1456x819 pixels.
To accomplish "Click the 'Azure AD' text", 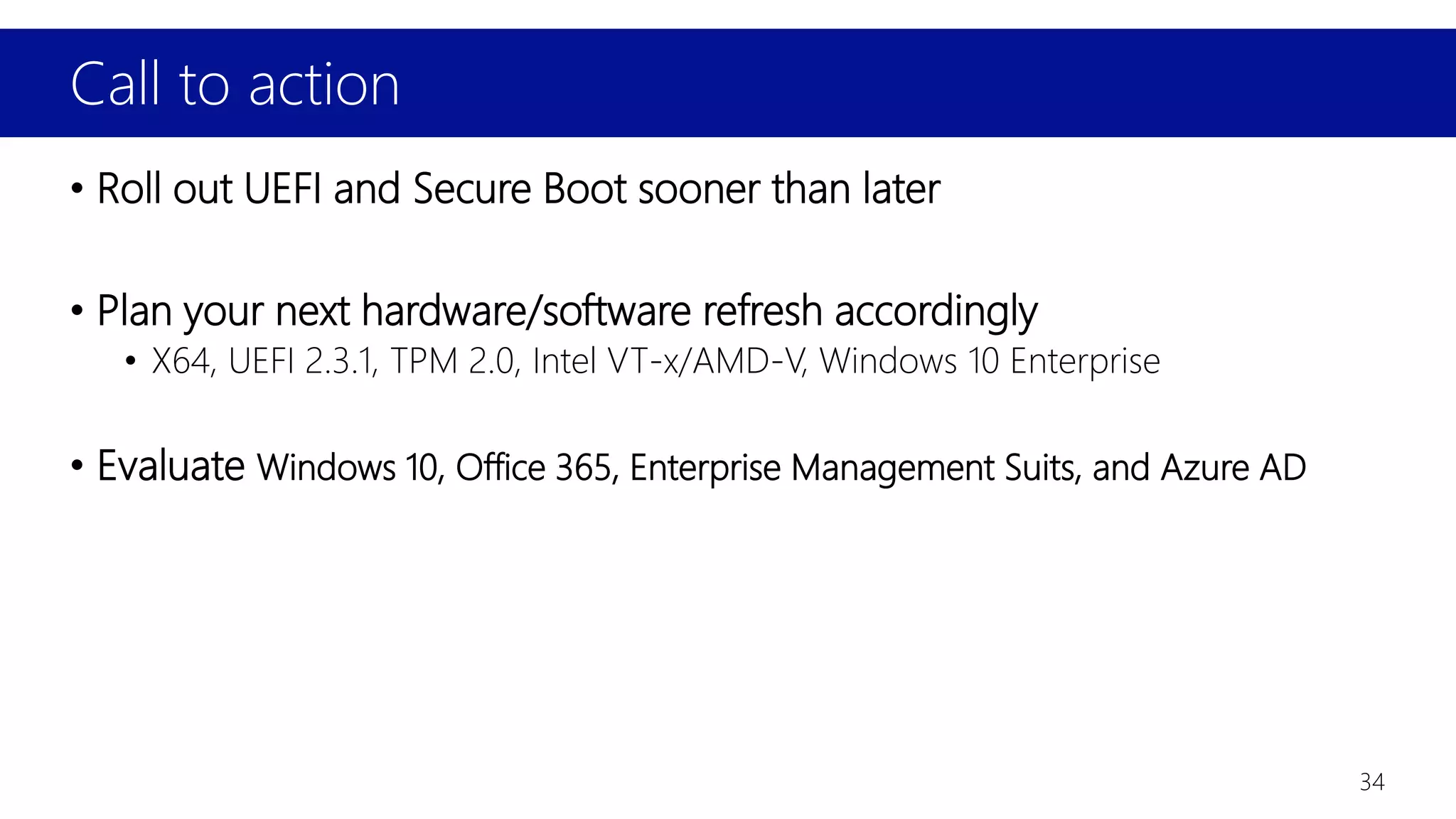I will [1233, 468].
